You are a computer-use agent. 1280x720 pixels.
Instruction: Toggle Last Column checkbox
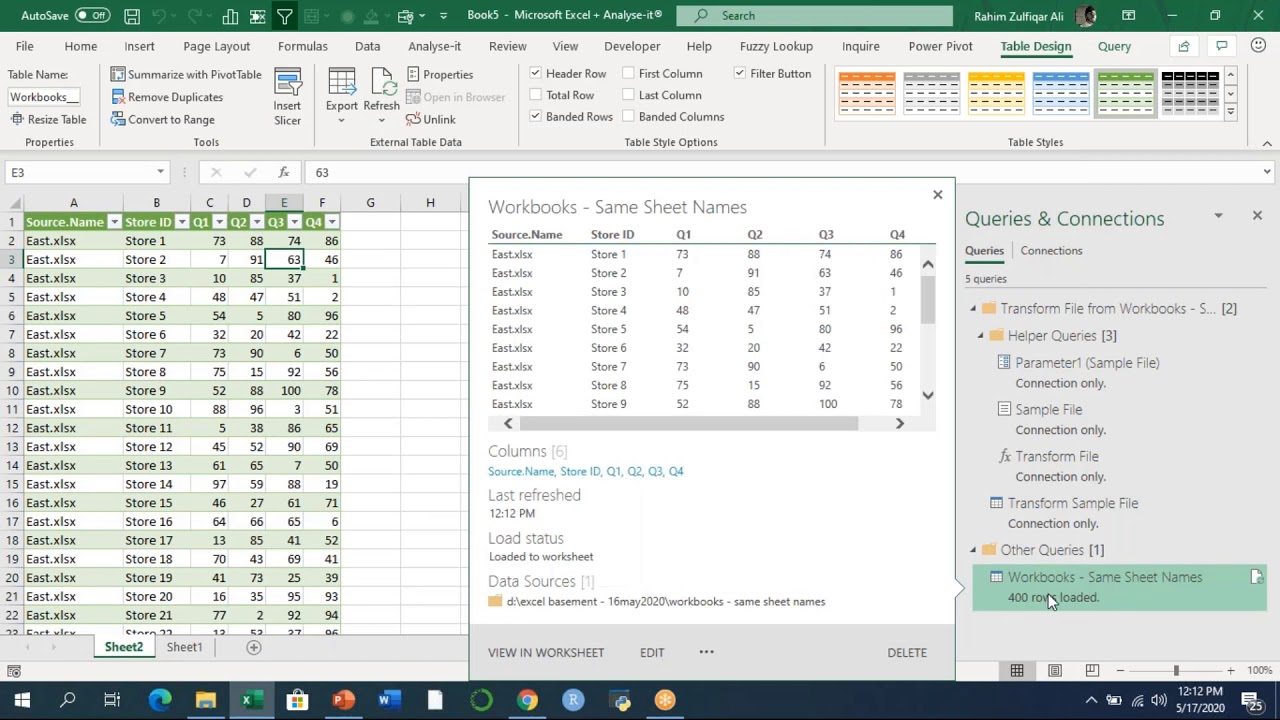(x=628, y=95)
